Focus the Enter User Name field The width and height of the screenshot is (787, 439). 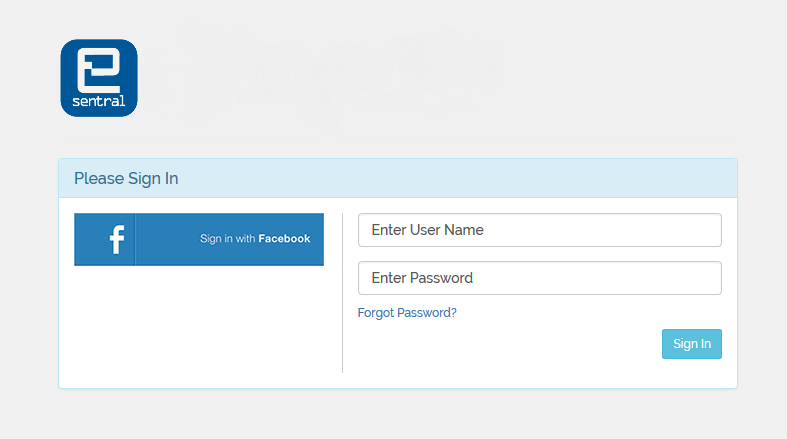click(539, 230)
